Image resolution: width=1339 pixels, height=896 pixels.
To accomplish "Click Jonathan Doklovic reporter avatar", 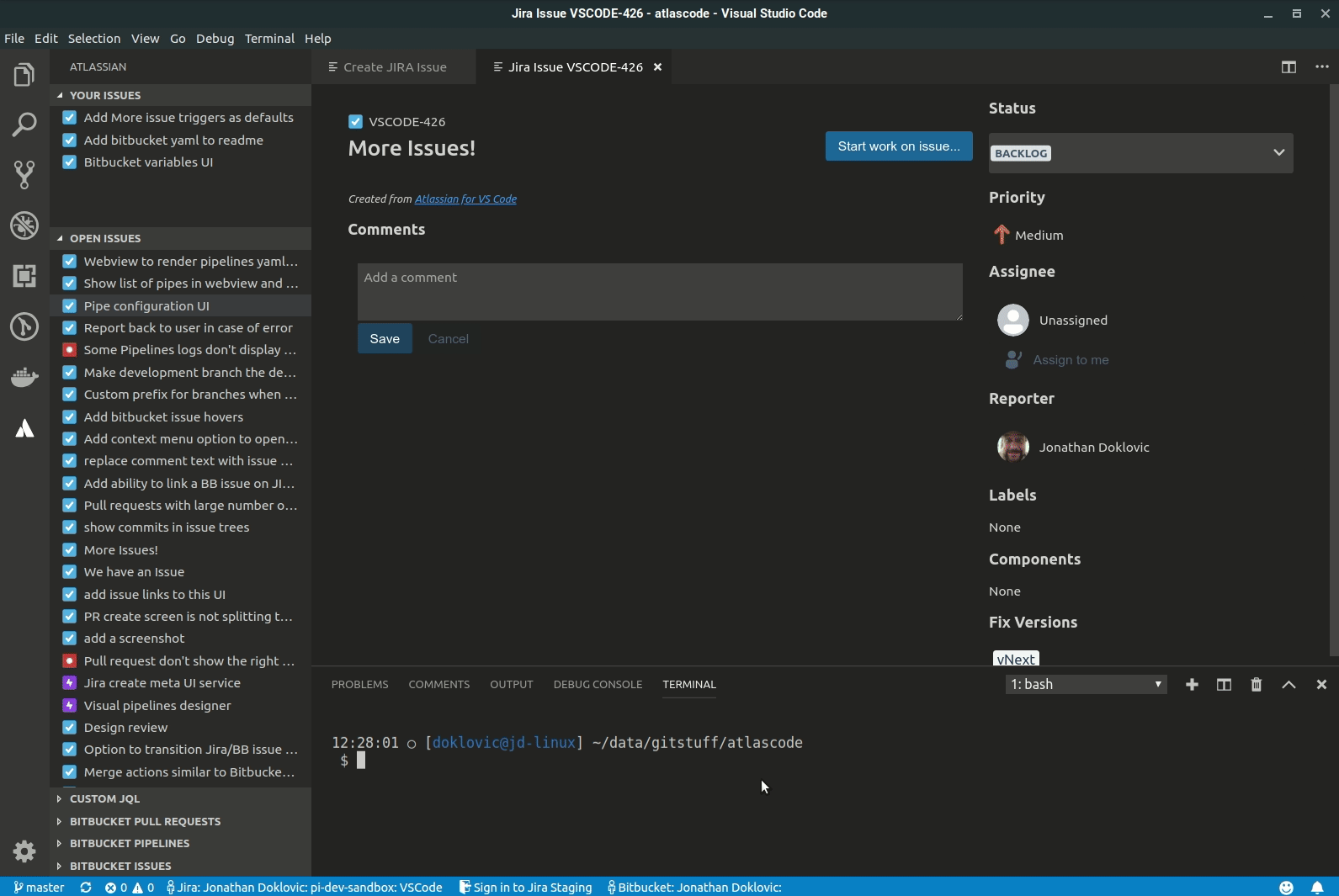I will [1013, 448].
